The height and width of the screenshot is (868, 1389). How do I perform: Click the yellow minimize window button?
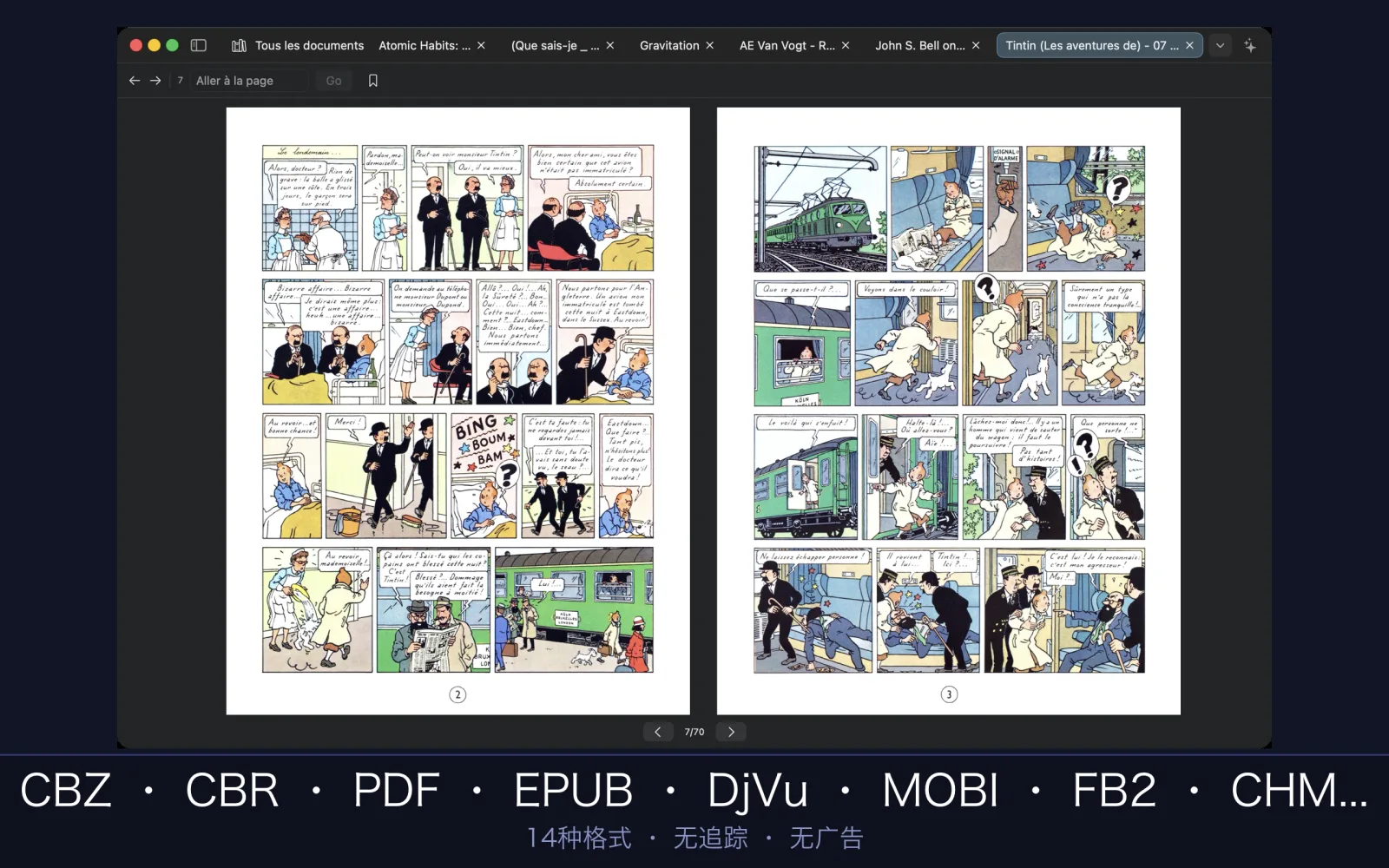click(154, 45)
